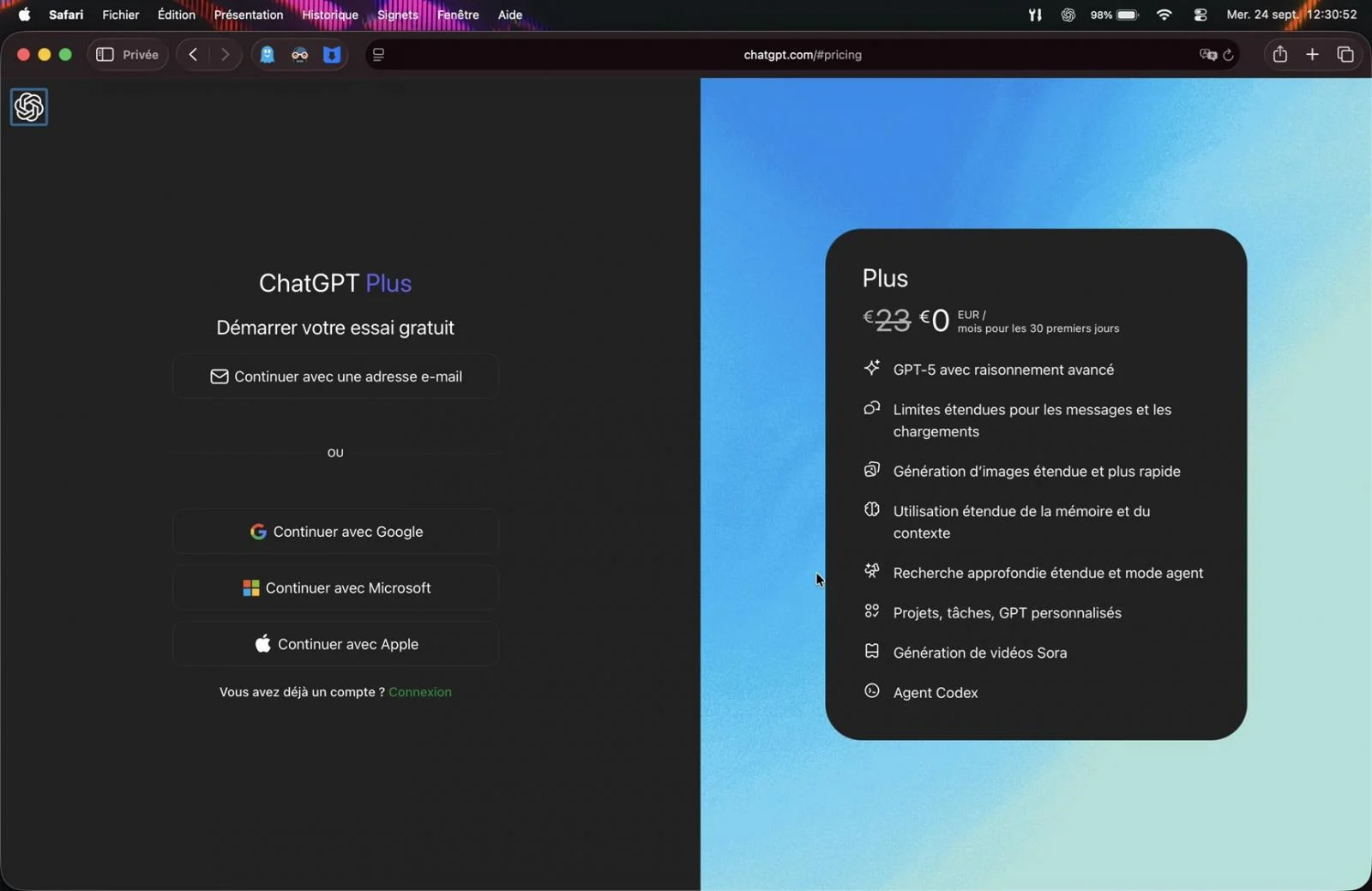
Task: Go back using the previous page arrow
Action: point(192,54)
